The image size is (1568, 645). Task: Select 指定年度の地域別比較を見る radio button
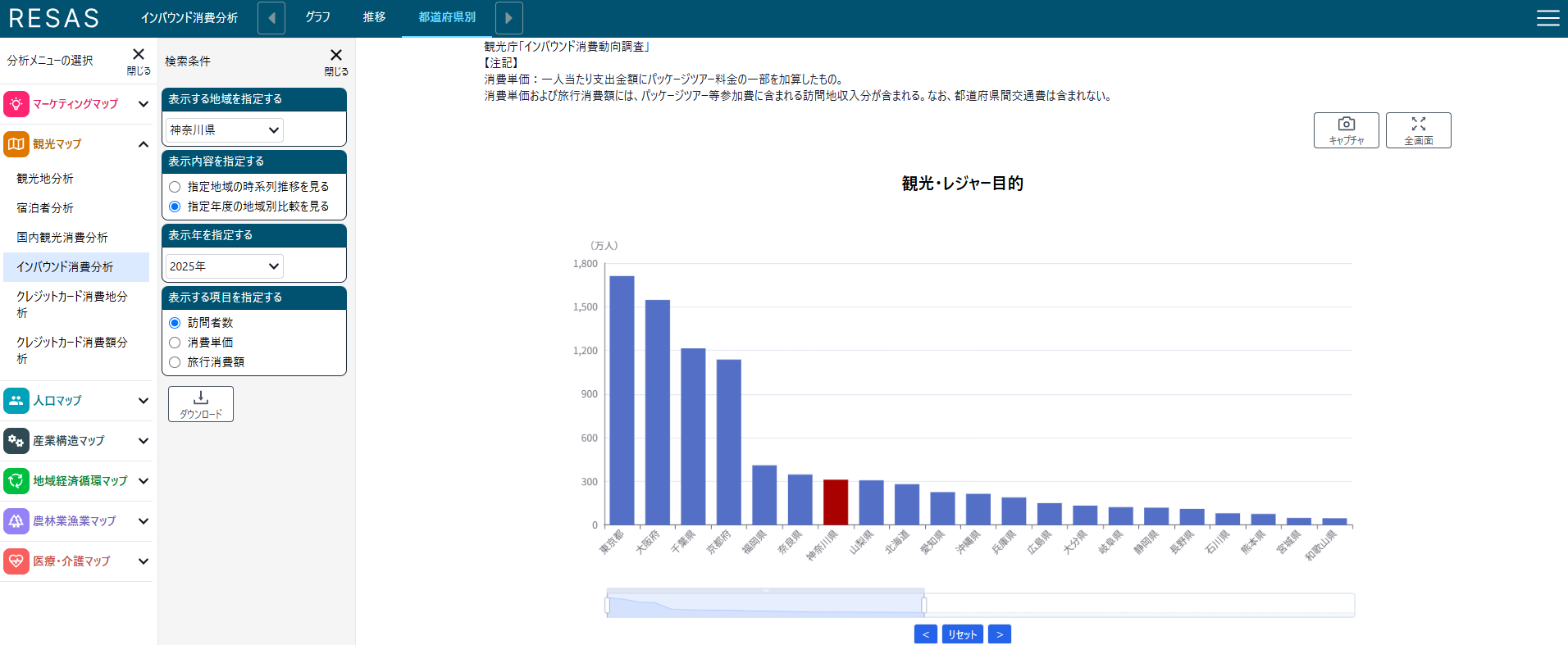tap(175, 207)
